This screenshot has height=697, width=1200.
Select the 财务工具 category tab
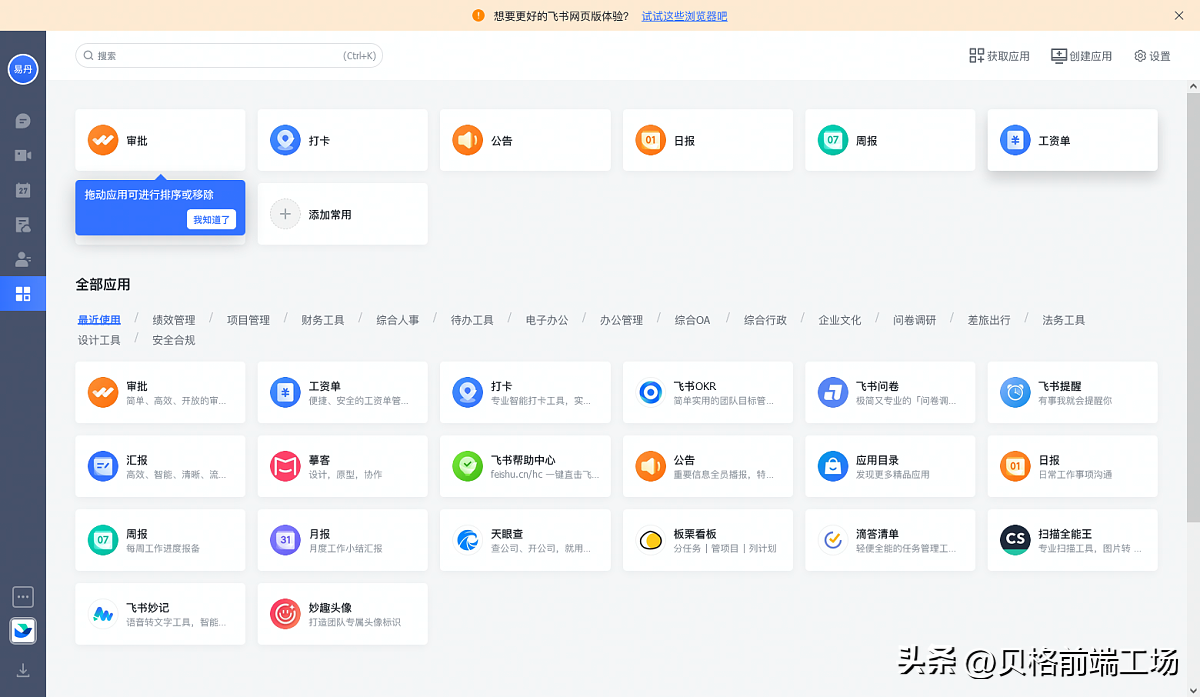tap(323, 320)
